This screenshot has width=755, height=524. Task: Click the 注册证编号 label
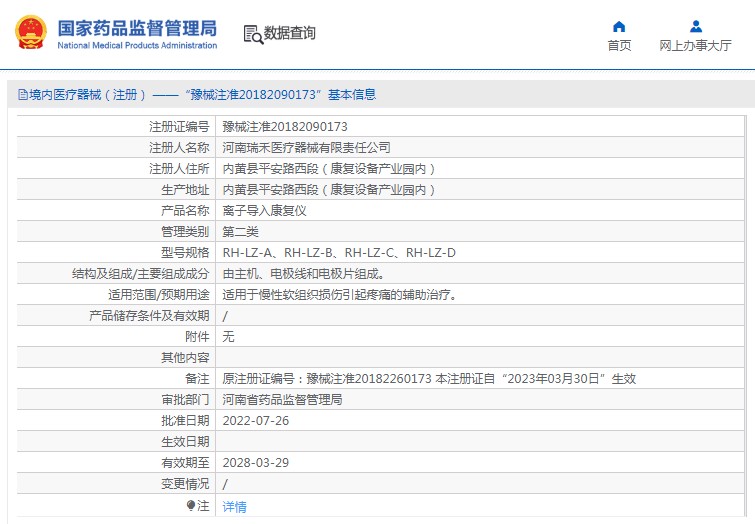pos(179,127)
